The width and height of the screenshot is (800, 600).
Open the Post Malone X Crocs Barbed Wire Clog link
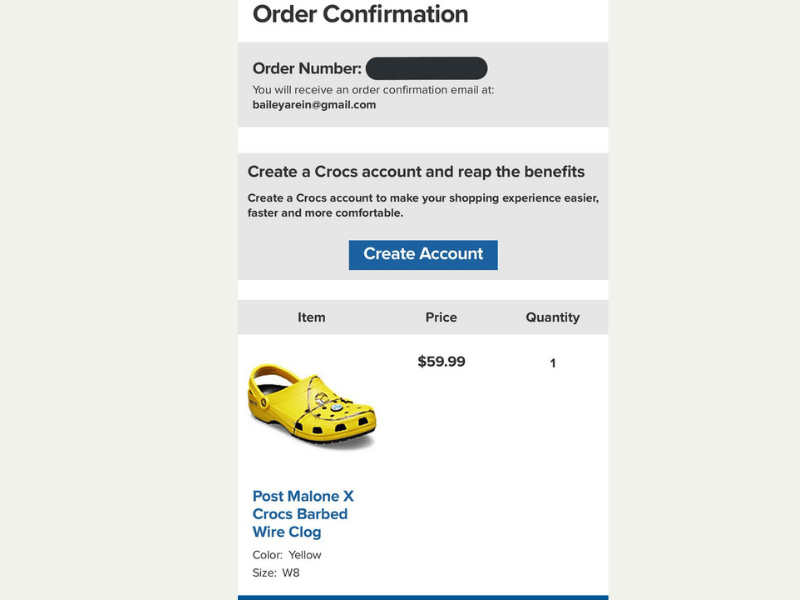click(x=303, y=514)
